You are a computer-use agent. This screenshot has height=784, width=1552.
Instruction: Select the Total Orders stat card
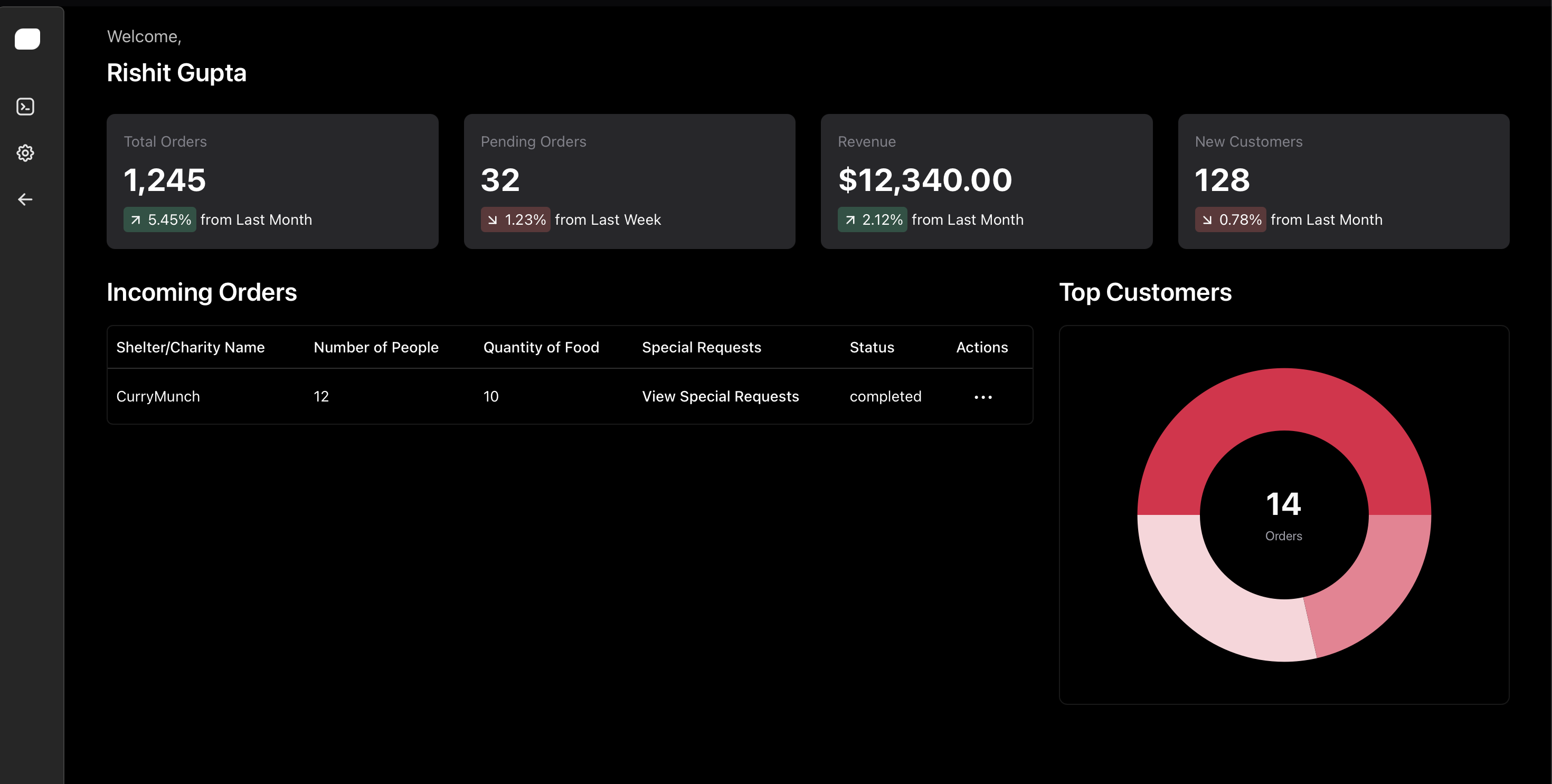[272, 181]
